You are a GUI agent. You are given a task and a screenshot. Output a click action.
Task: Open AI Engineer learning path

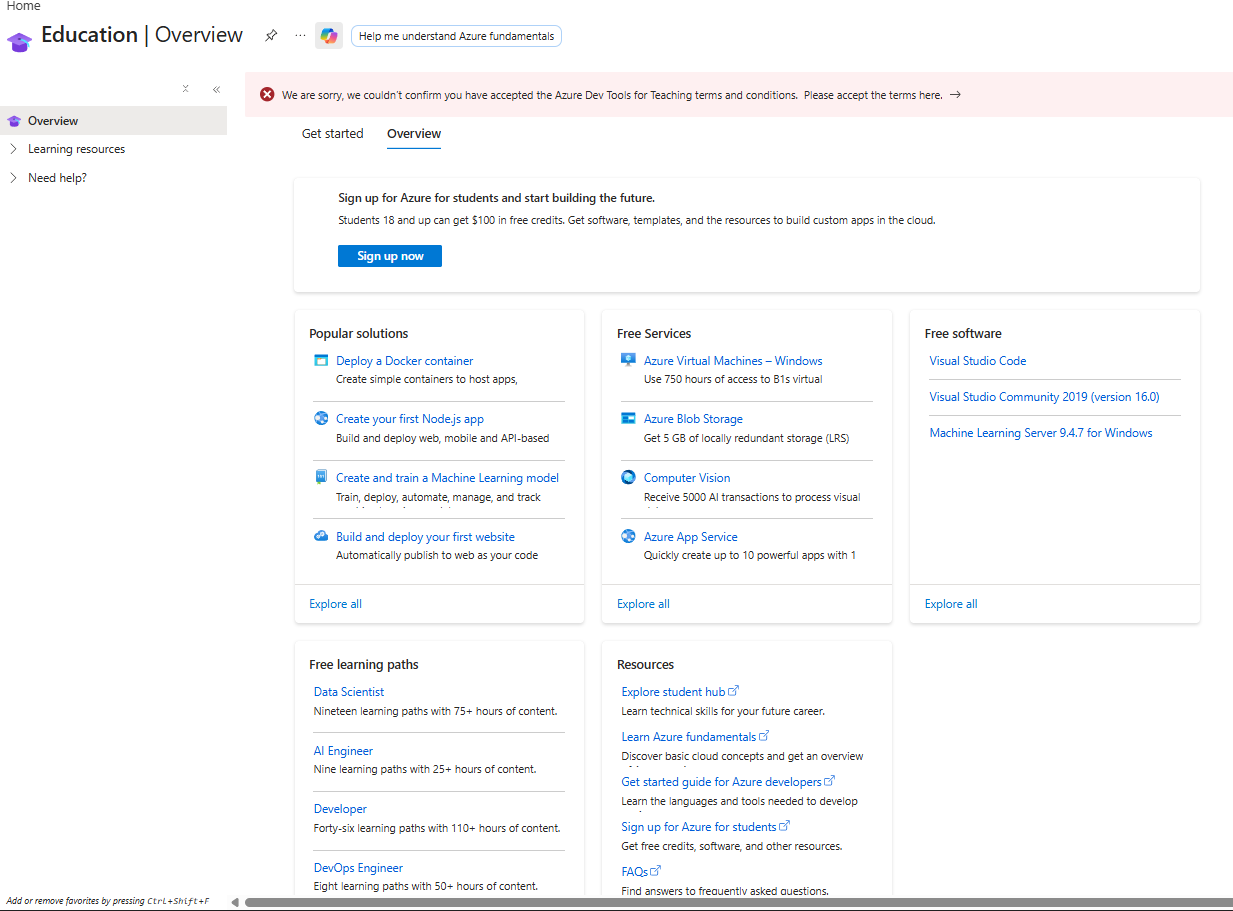pos(343,751)
